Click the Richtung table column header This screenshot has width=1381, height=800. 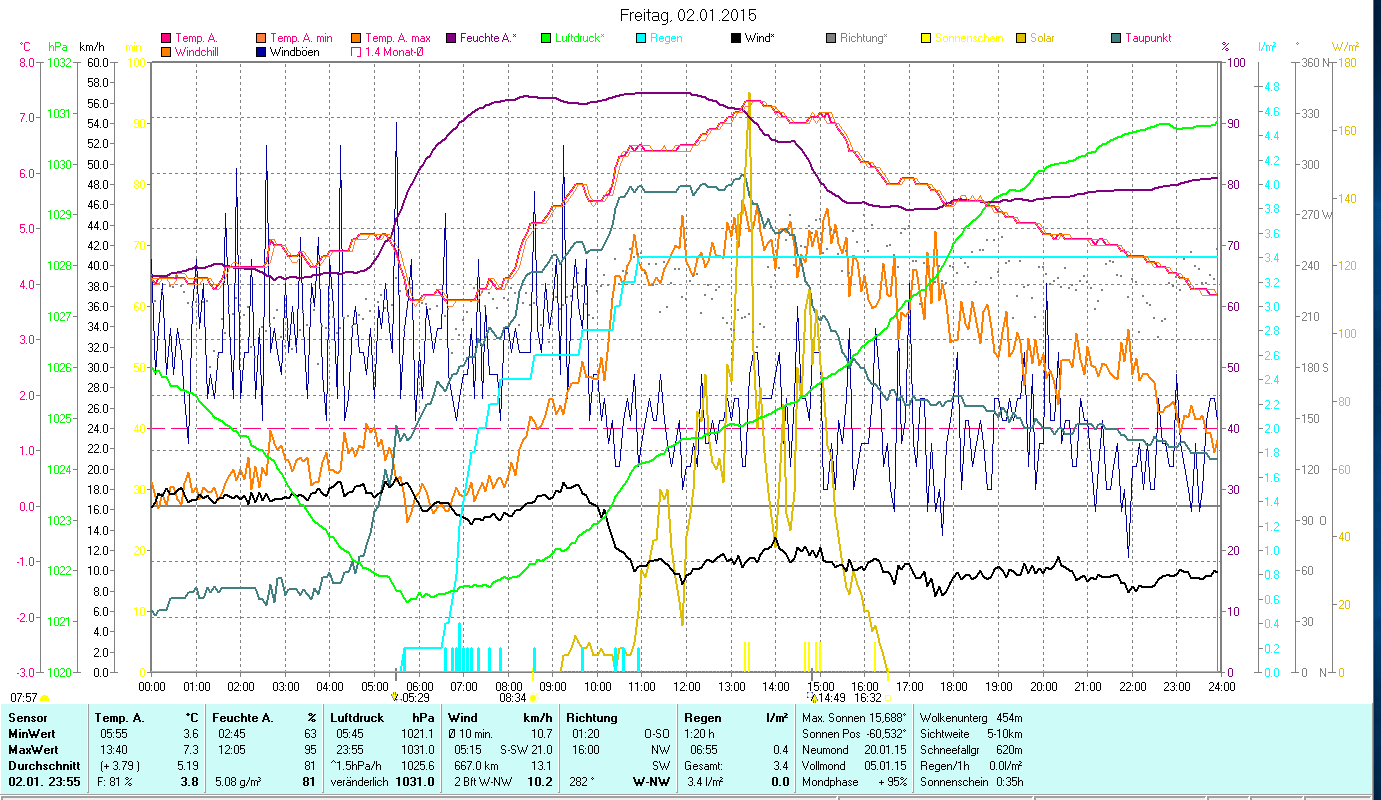(593, 718)
